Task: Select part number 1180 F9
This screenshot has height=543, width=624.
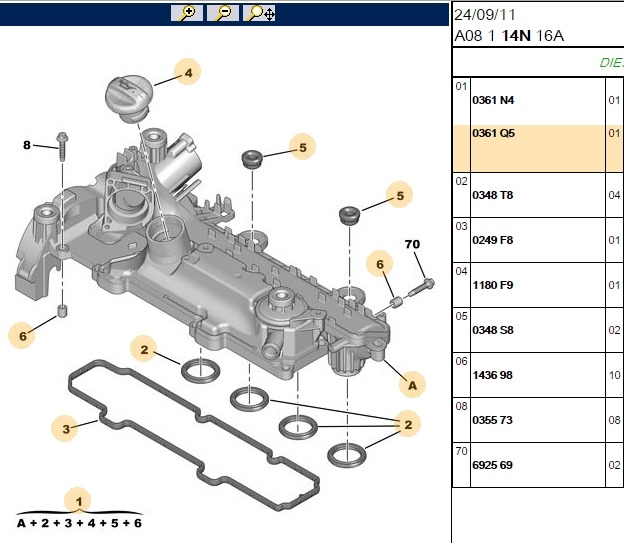Action: tap(493, 285)
